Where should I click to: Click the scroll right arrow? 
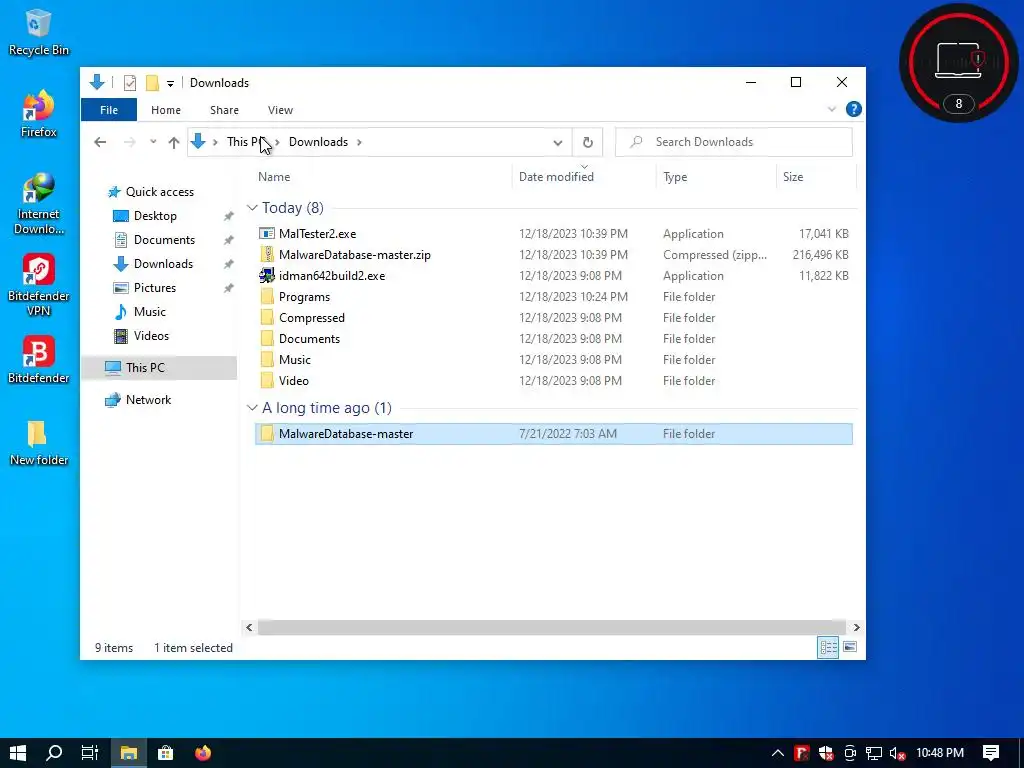(856, 627)
